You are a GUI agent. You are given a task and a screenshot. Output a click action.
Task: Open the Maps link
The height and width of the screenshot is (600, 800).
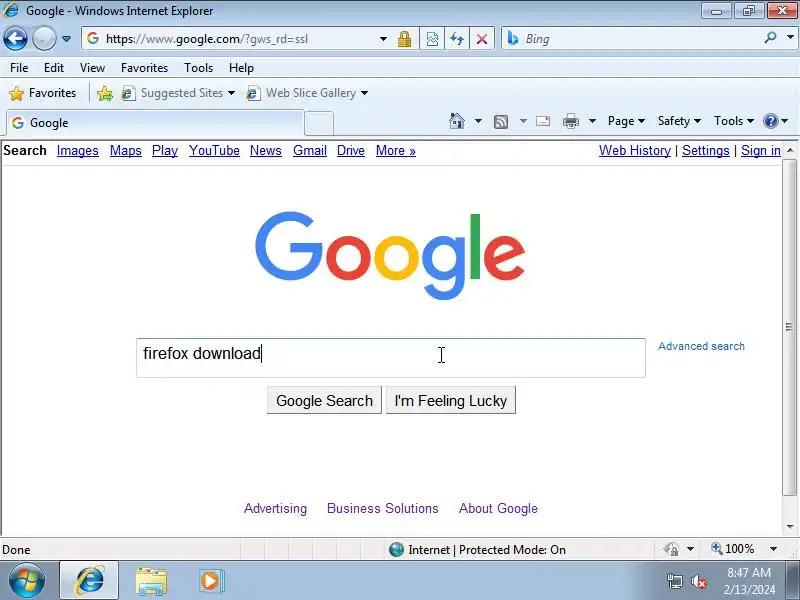pos(126,151)
